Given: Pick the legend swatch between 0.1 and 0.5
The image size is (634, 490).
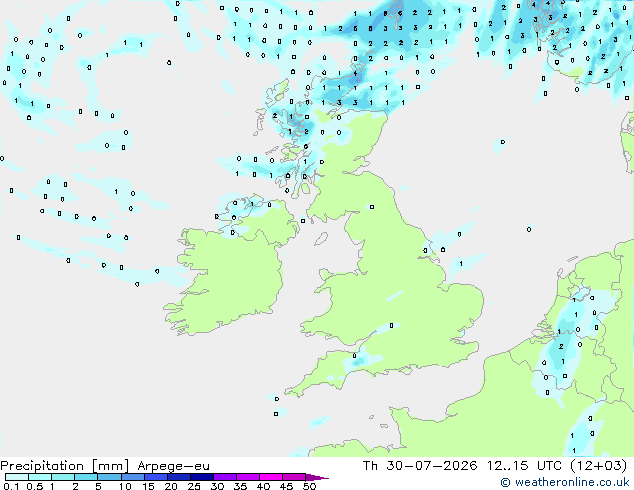Looking at the screenshot, I should [x=17, y=477].
